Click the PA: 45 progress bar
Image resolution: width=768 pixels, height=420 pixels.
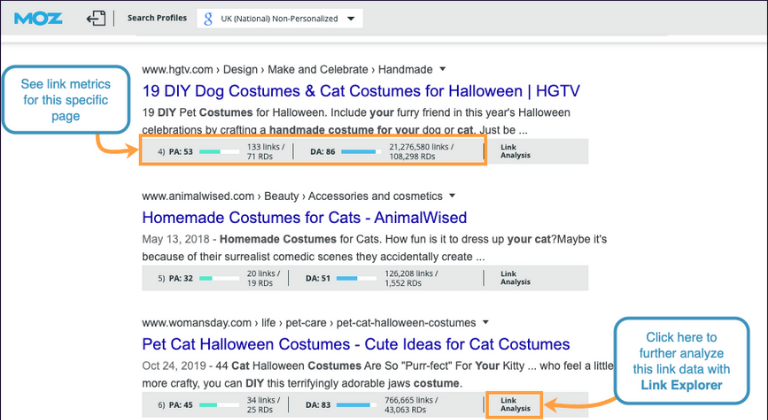219,405
